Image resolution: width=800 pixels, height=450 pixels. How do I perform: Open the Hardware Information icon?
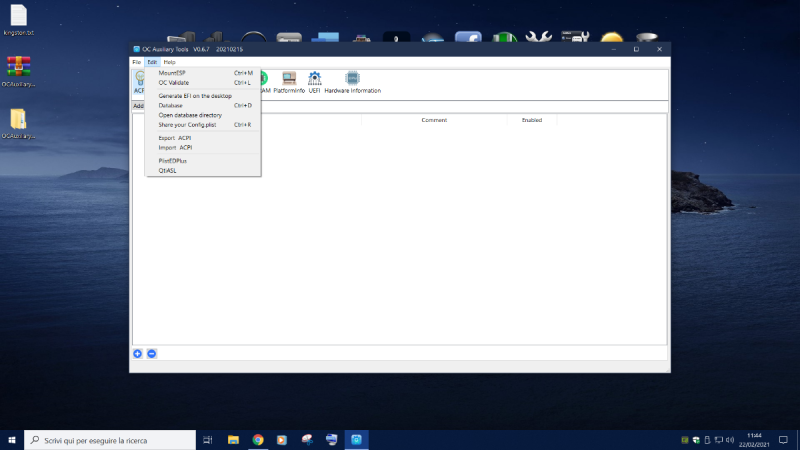click(353, 82)
